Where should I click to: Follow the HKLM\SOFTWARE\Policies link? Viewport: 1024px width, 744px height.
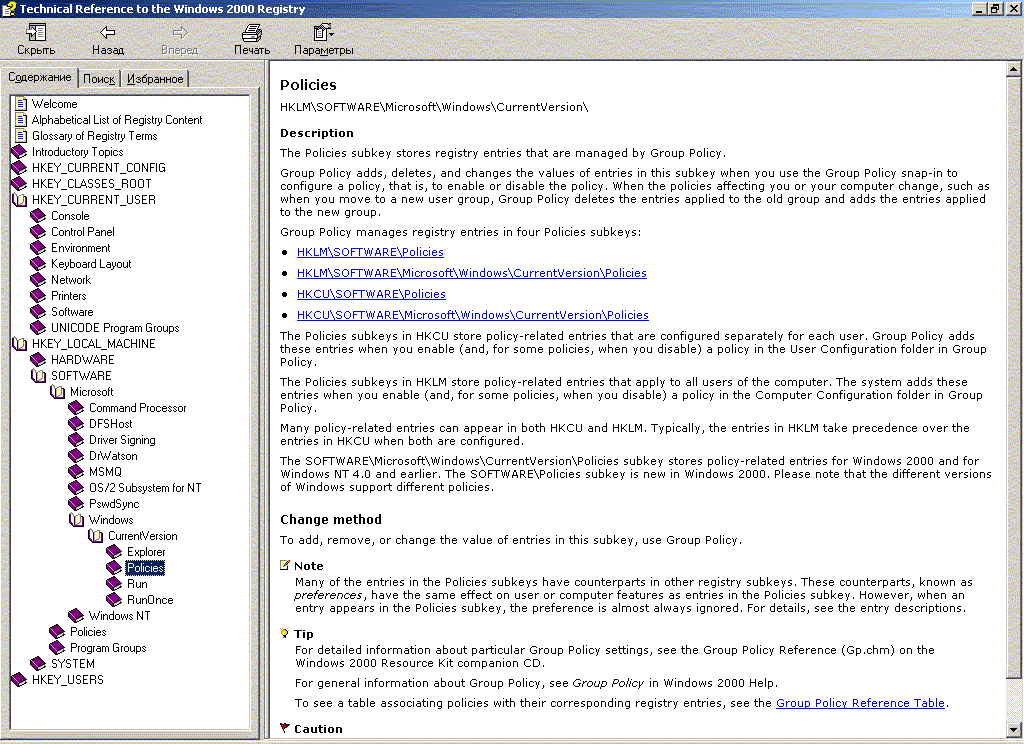tap(370, 252)
